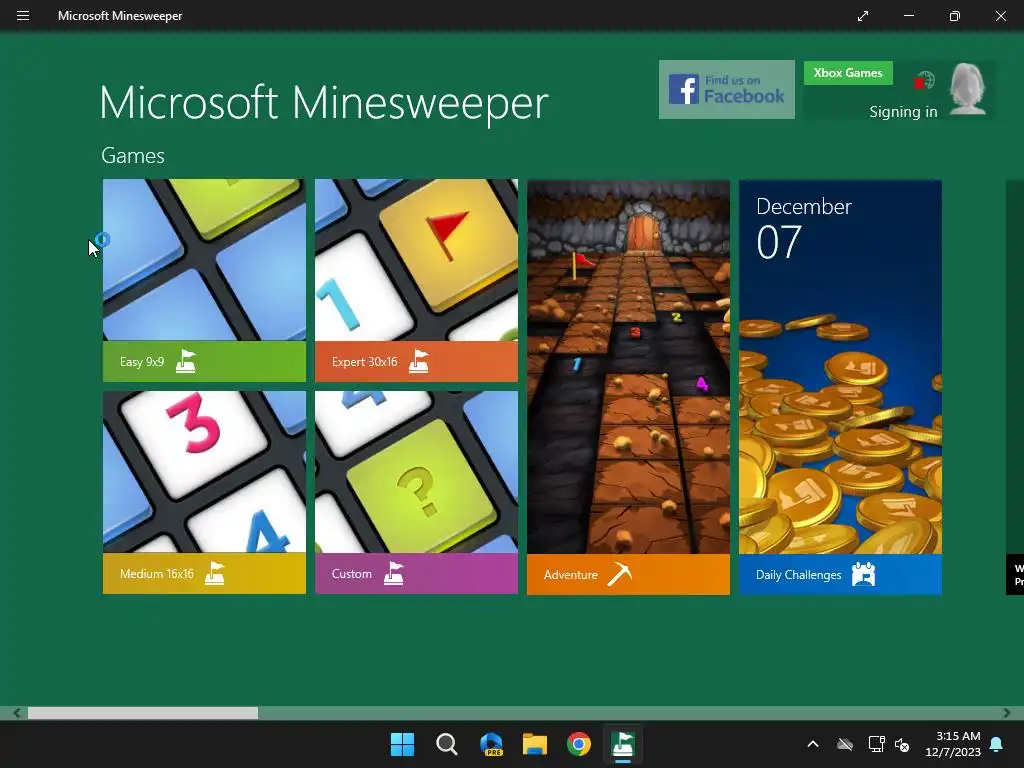Open the gray profile avatar
Image resolution: width=1024 pixels, height=768 pixels.
coord(967,89)
